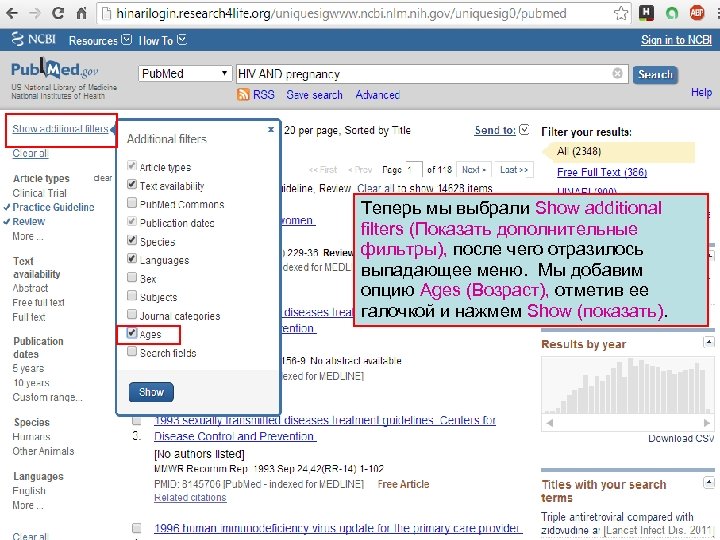The image size is (720, 540).
Task: Click the Results by year bar chart
Action: pyautogui.click(x=627, y=385)
